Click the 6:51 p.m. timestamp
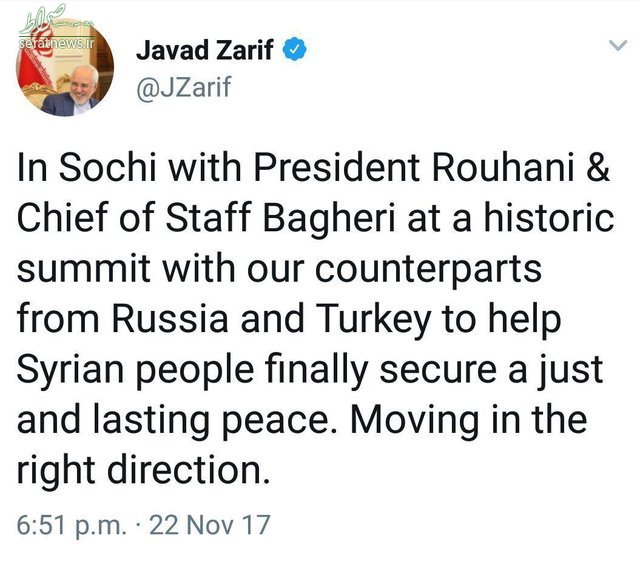Viewport: 640px width, 561px height. [x=71, y=525]
